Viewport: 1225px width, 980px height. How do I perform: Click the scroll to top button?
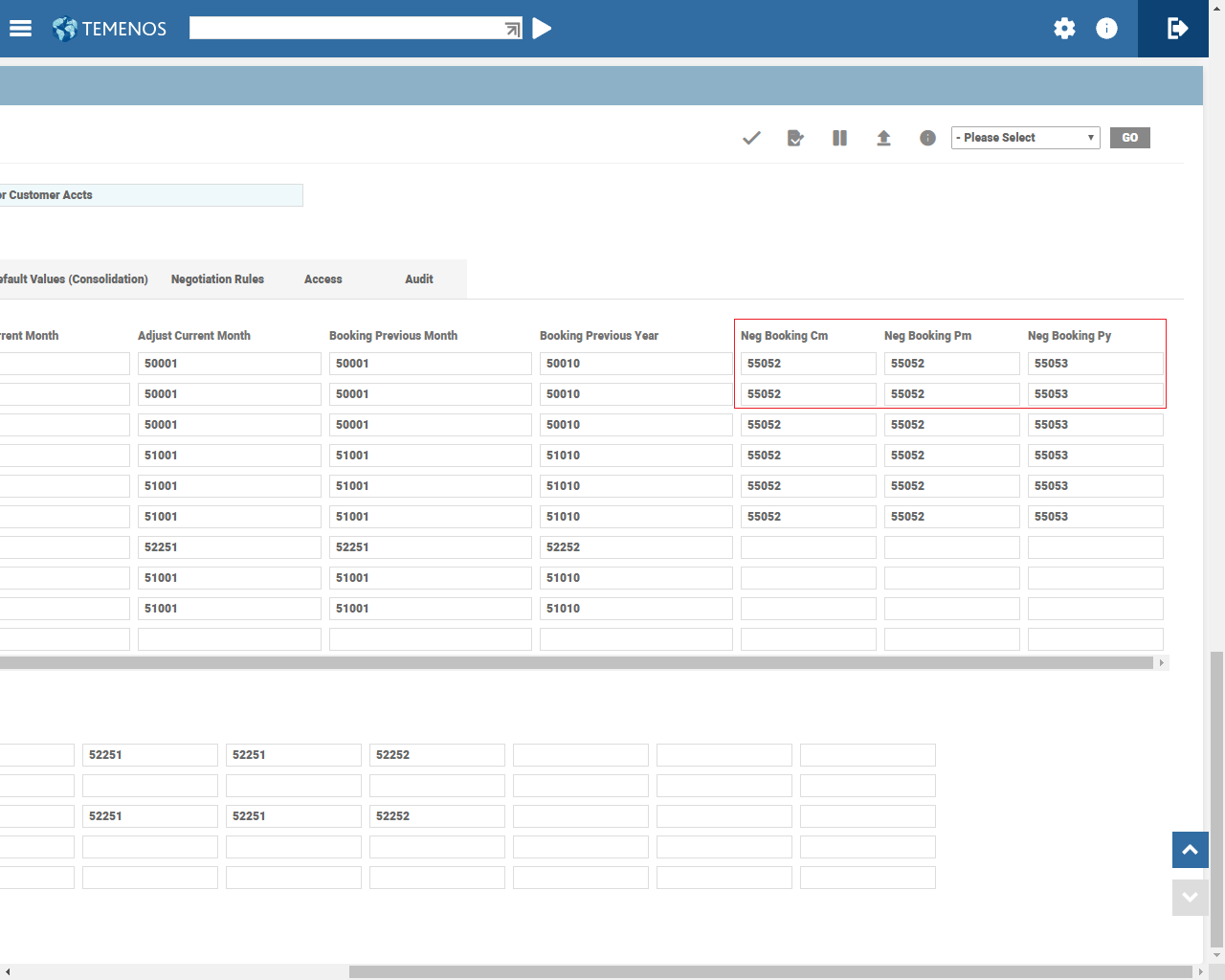[1190, 850]
